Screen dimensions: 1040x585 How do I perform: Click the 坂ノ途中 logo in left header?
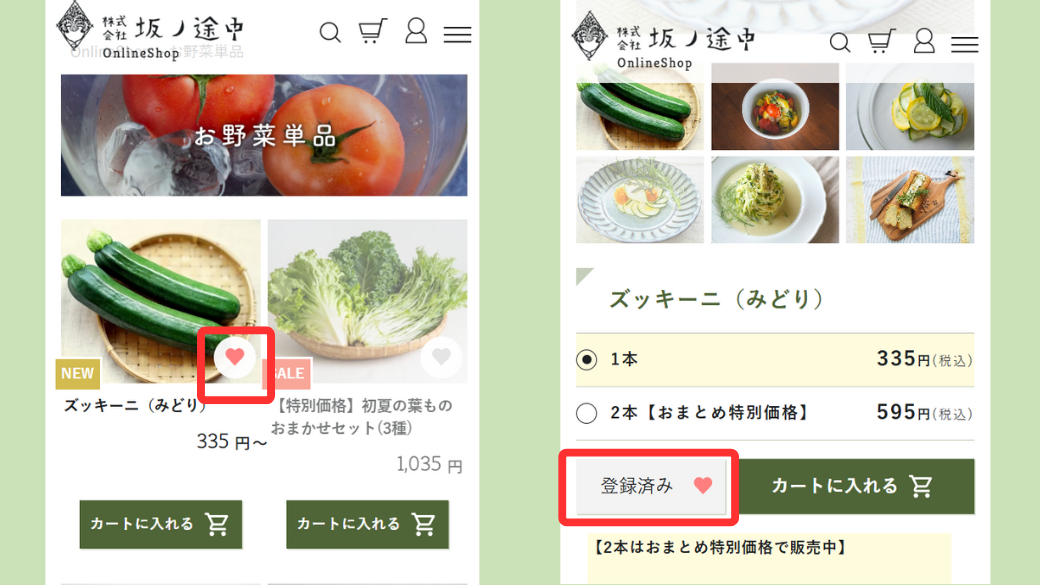click(x=151, y=30)
